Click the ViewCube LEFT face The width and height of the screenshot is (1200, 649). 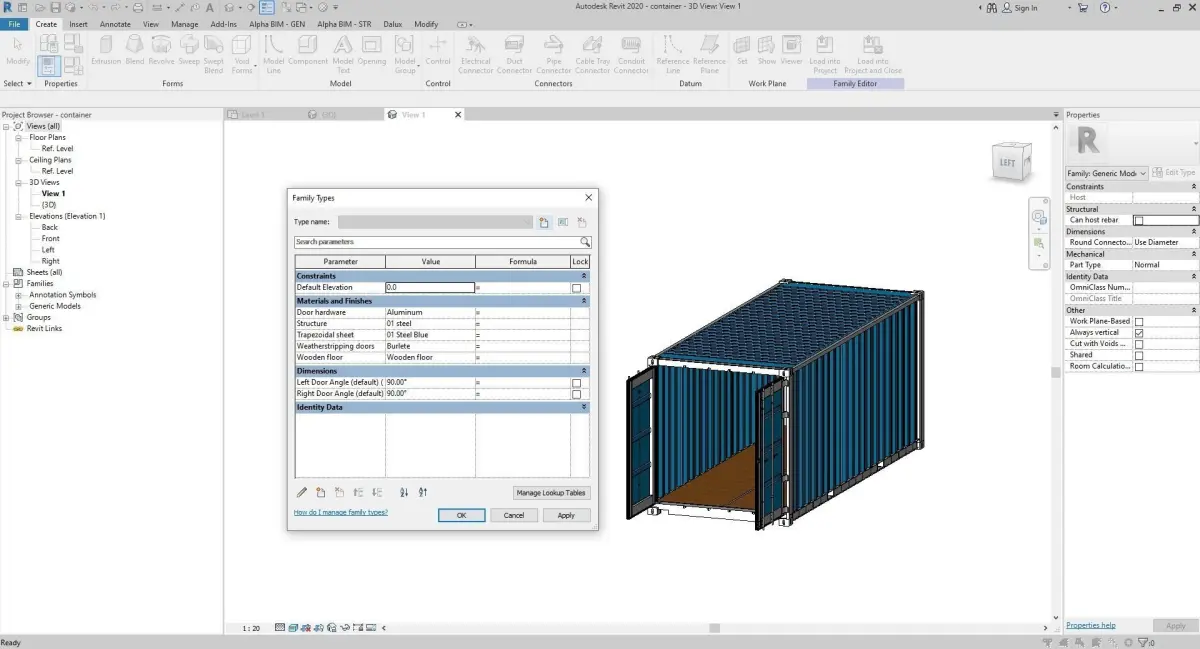(x=1007, y=162)
